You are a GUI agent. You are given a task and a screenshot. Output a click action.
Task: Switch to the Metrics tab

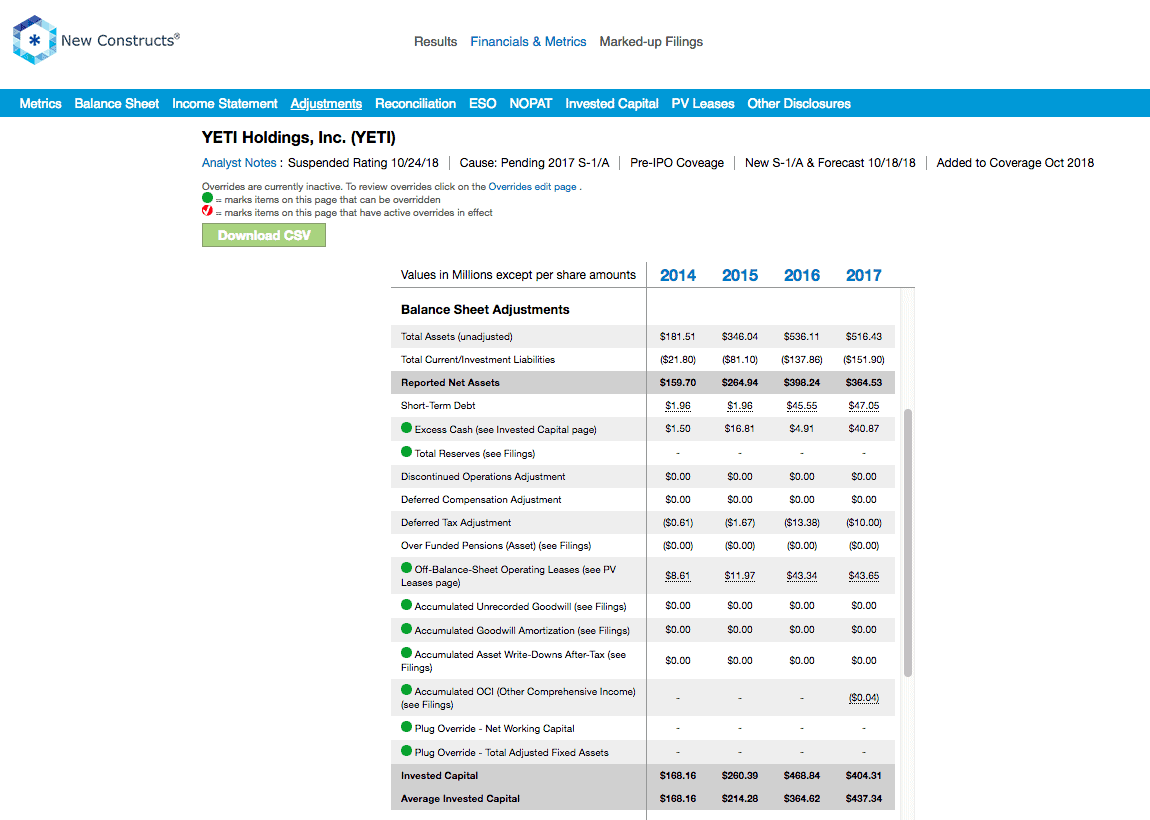(40, 103)
